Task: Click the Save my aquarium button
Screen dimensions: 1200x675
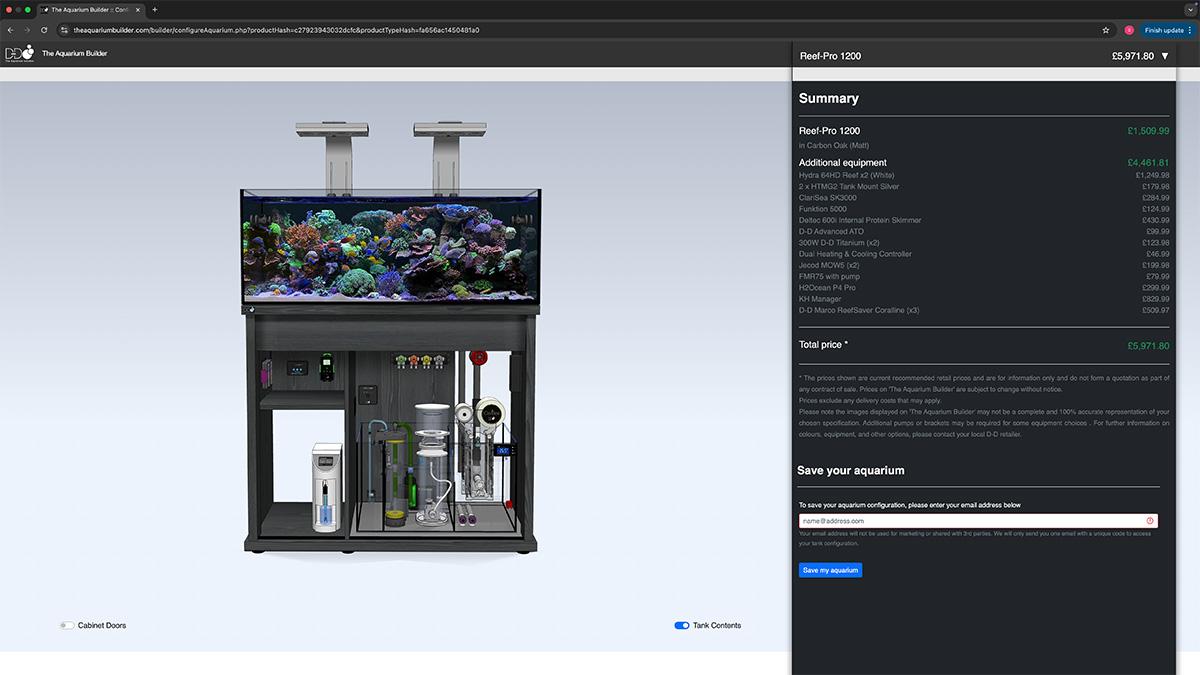Action: pyautogui.click(x=830, y=570)
